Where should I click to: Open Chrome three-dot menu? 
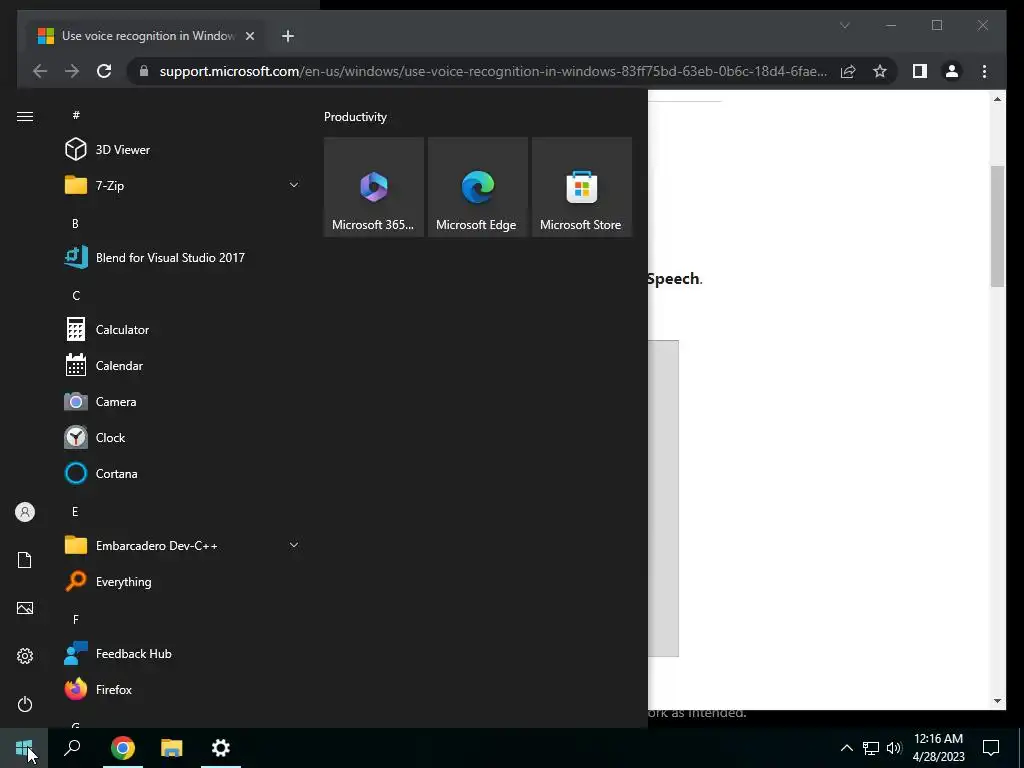point(984,71)
